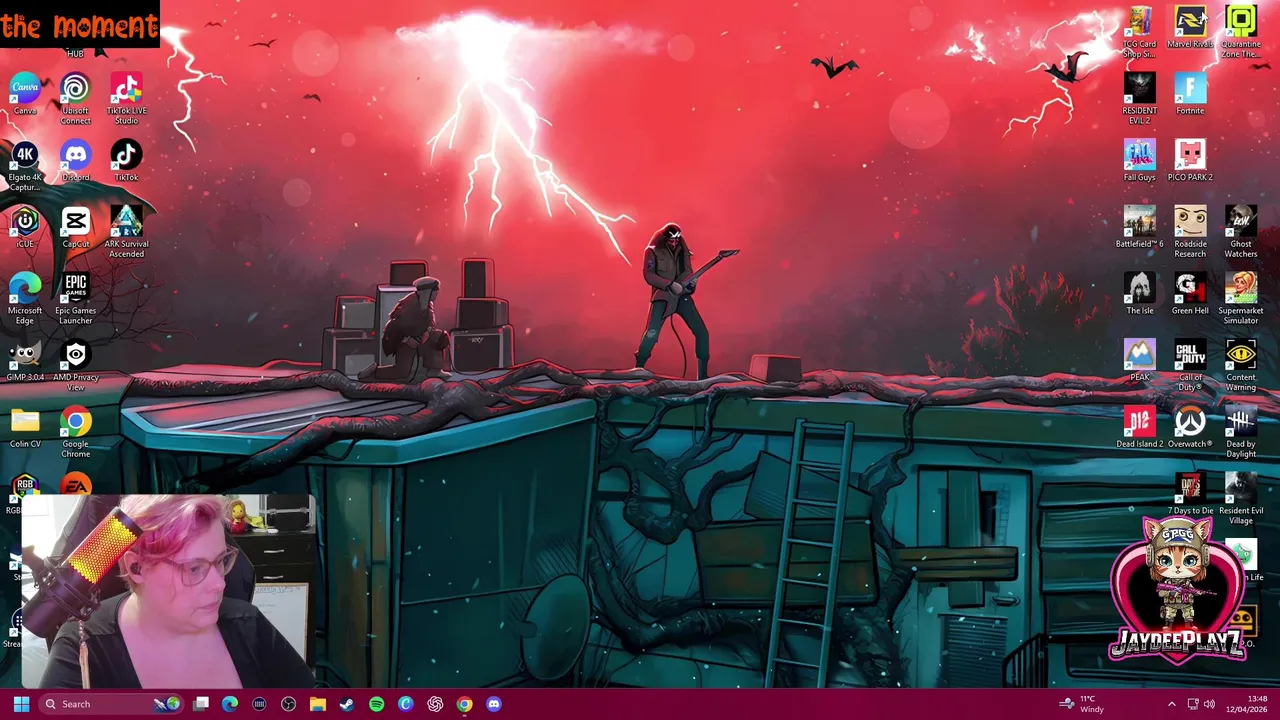The image size is (1280, 720).
Task: Launch OBS Studio from the taskbar
Action: [288, 704]
